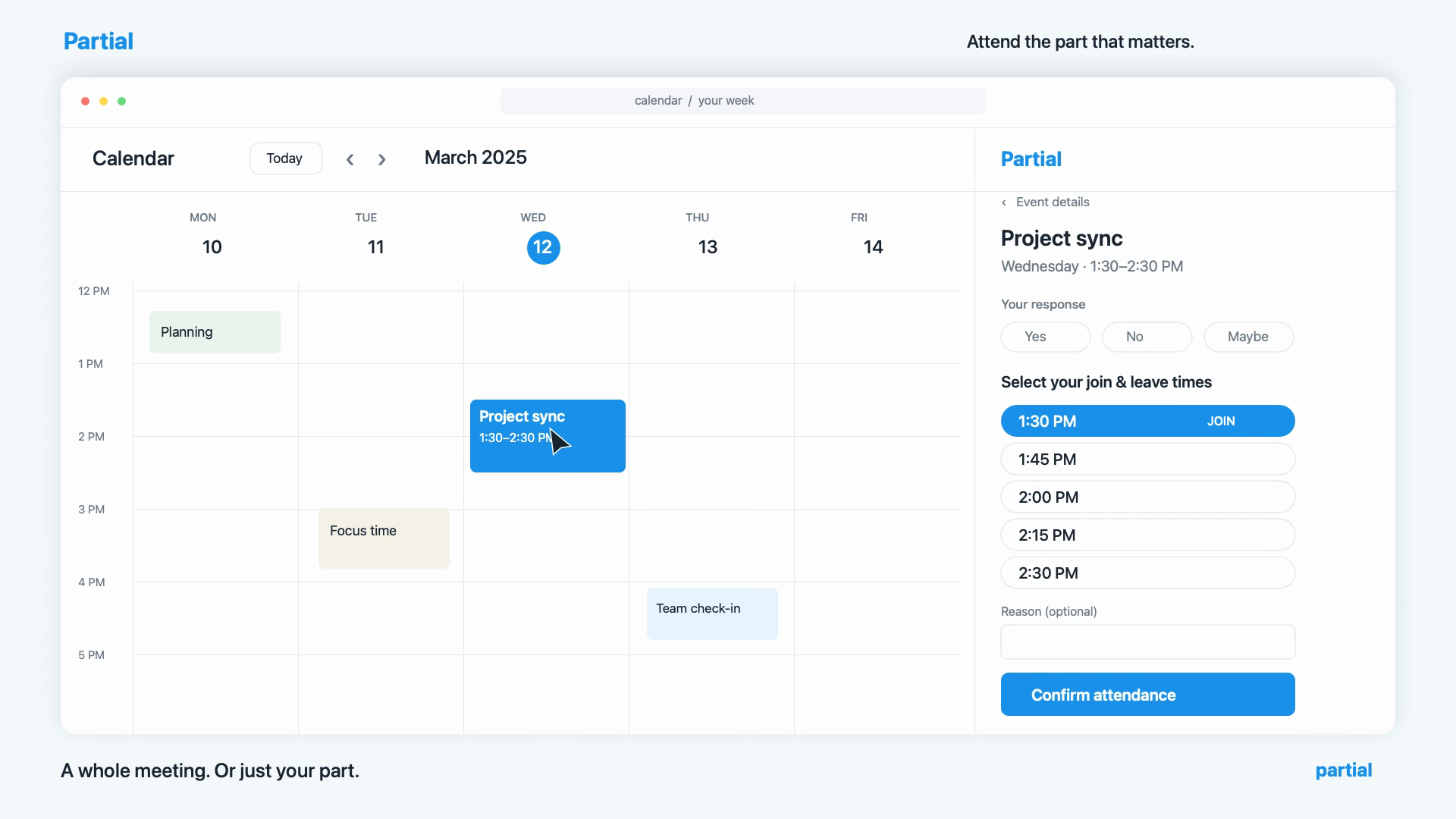Select the 1:45 PM time slot

1147,459
